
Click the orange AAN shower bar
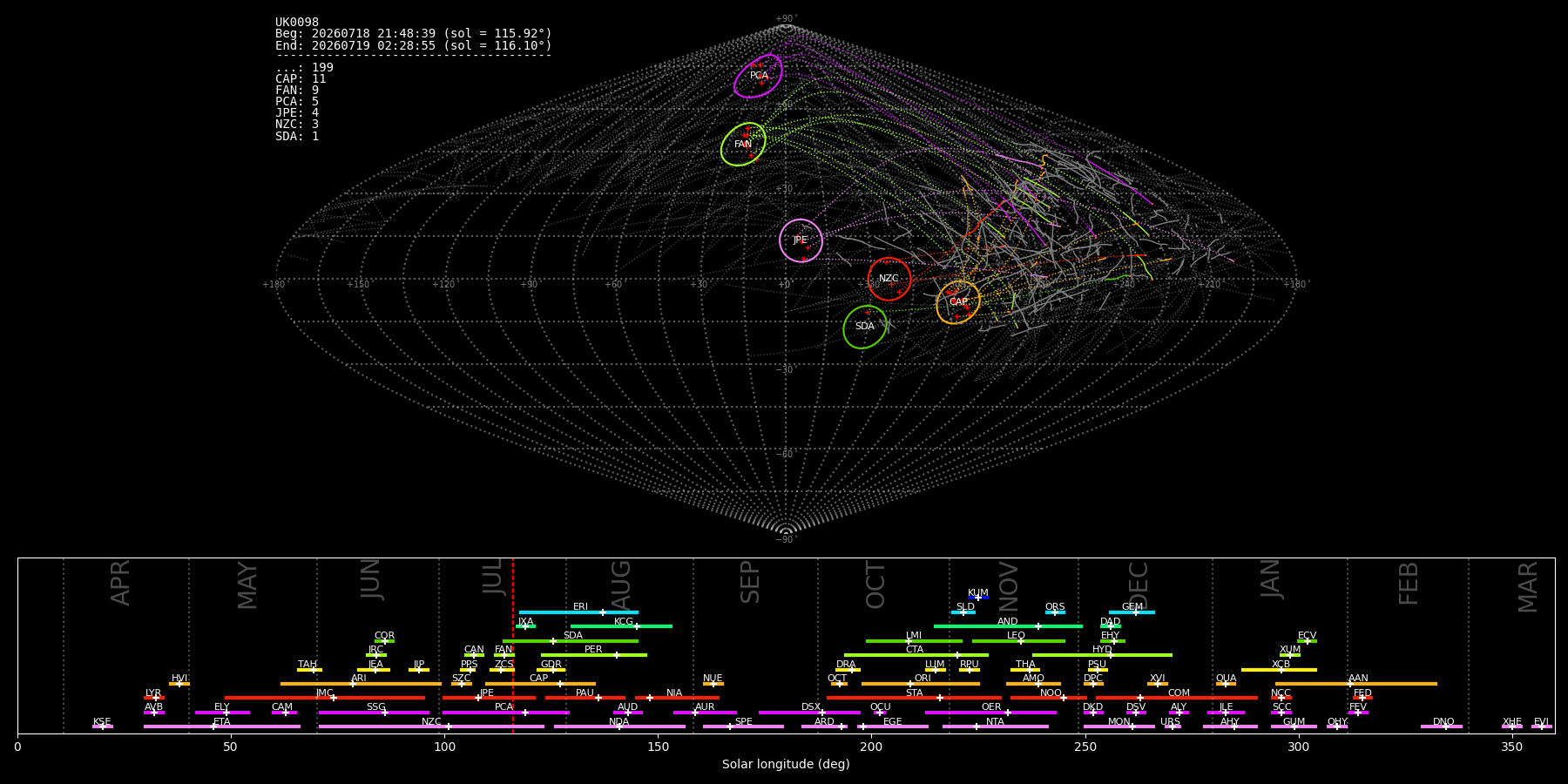pos(1356,684)
